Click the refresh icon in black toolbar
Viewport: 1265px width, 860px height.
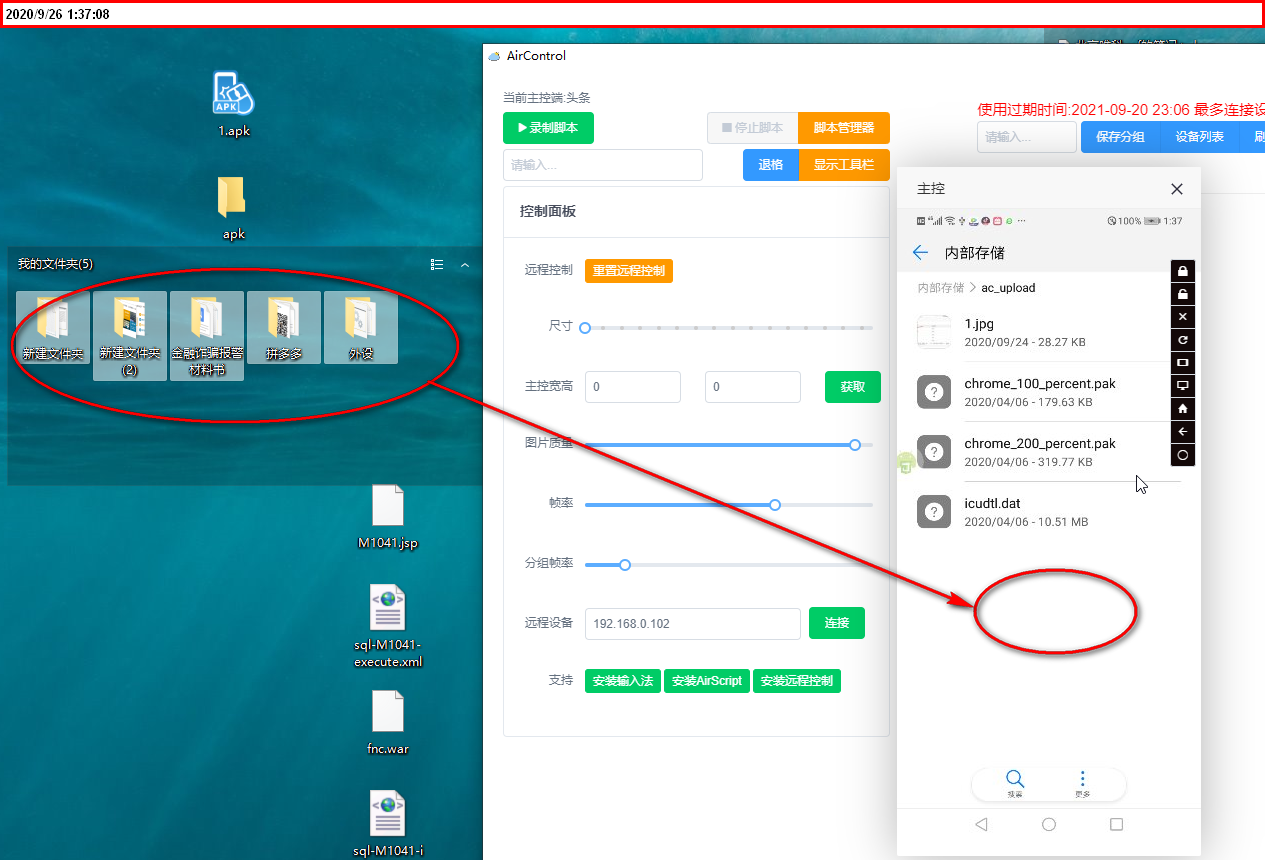(1183, 340)
